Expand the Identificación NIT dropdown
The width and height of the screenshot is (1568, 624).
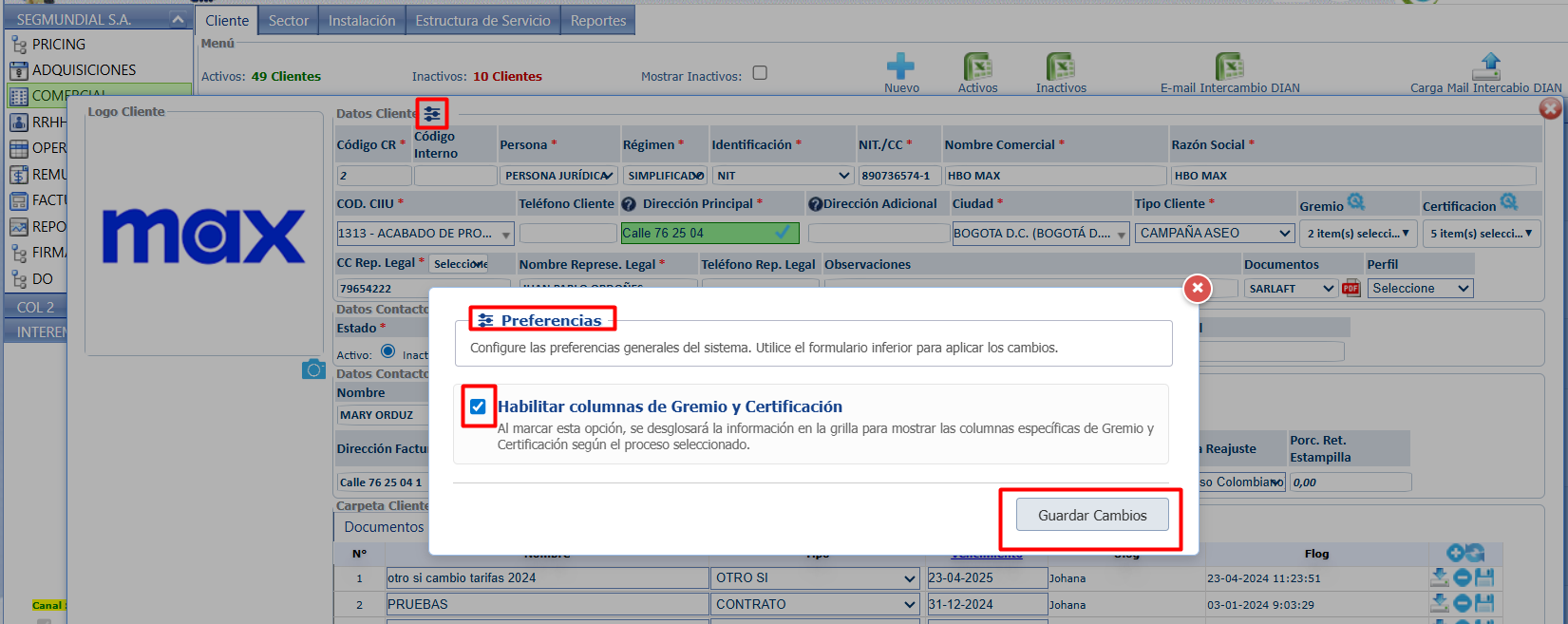coord(783,176)
